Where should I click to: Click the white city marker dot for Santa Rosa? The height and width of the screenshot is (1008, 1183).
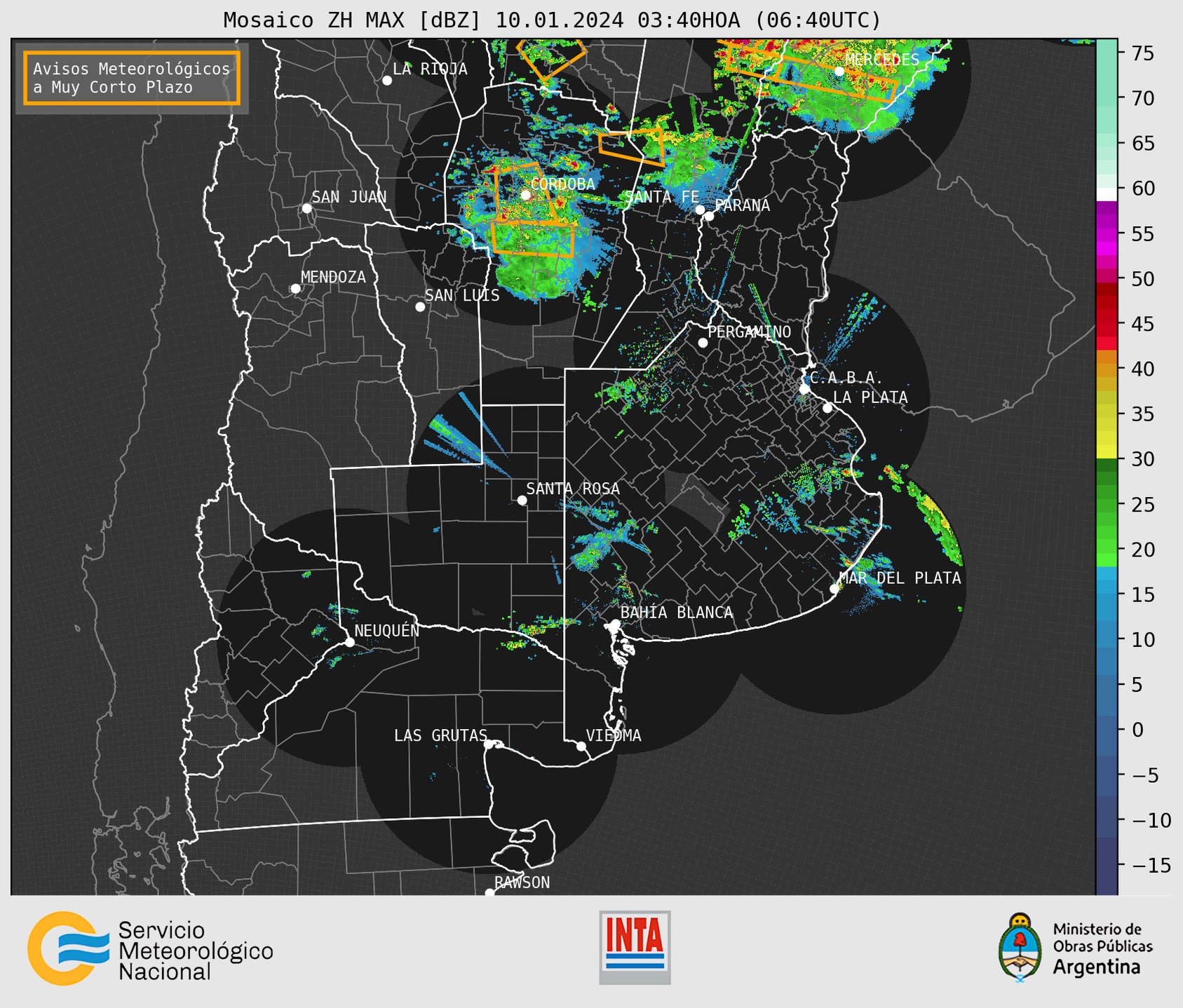pyautogui.click(x=522, y=500)
